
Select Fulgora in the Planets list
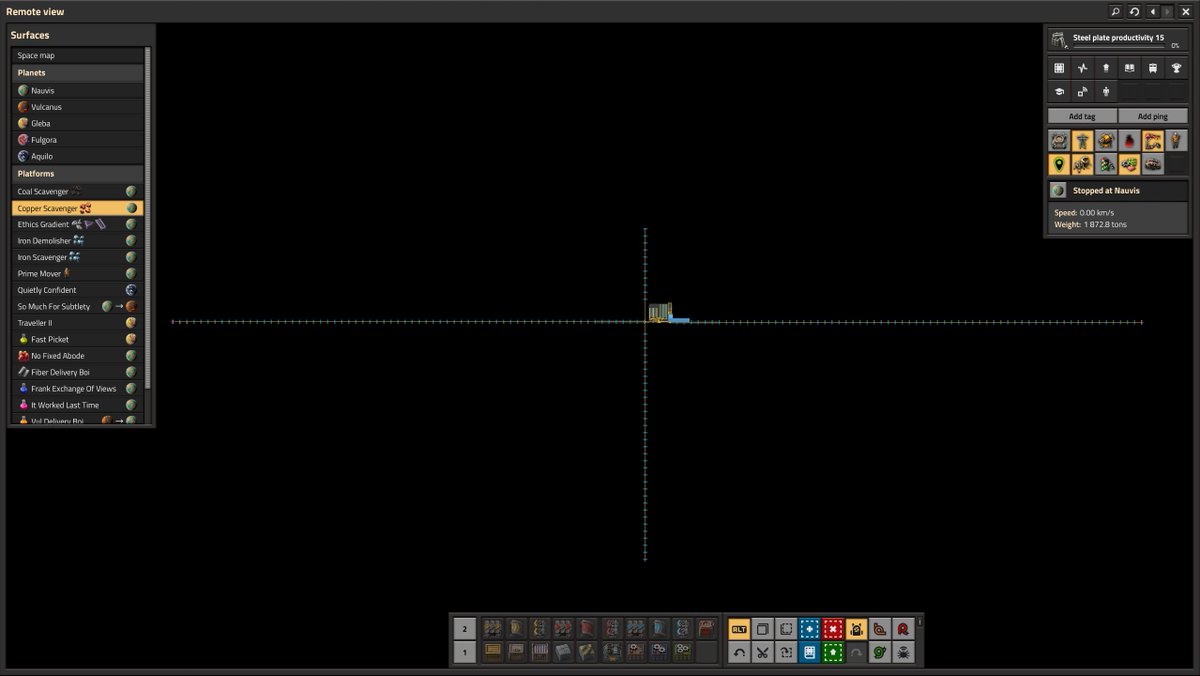(78, 140)
